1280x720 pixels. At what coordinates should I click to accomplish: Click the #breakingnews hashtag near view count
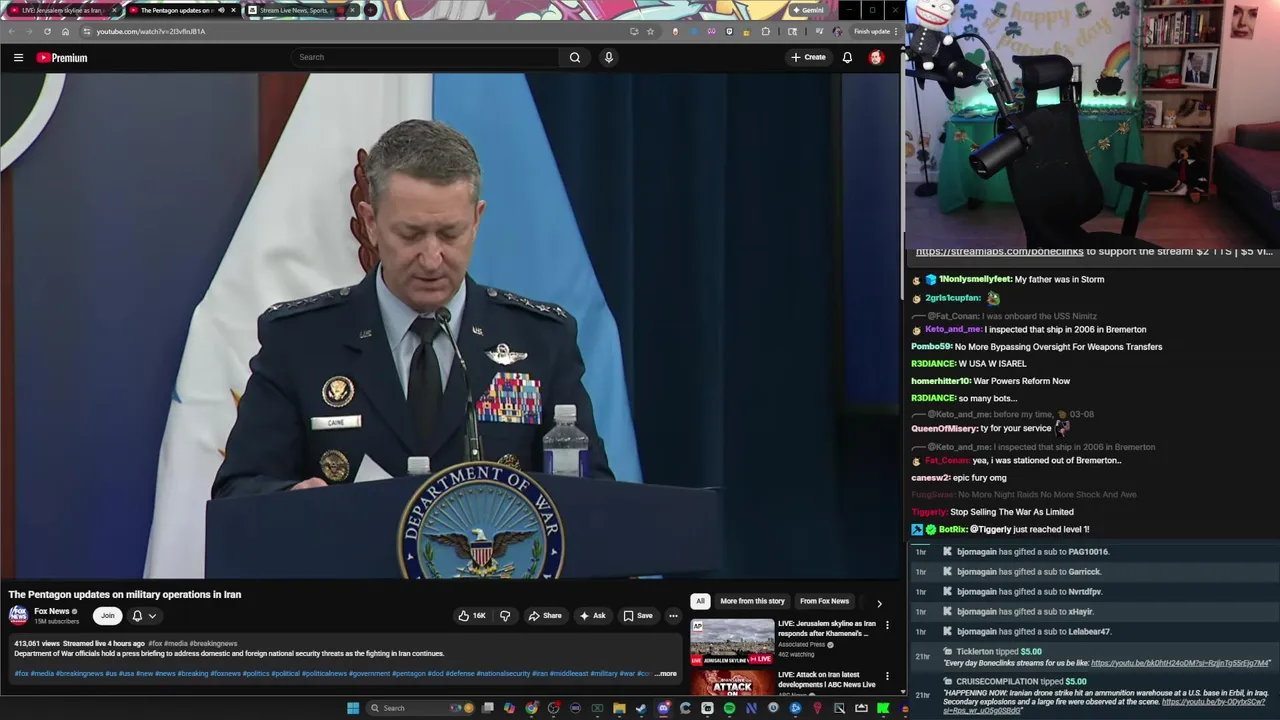[x=213, y=644]
